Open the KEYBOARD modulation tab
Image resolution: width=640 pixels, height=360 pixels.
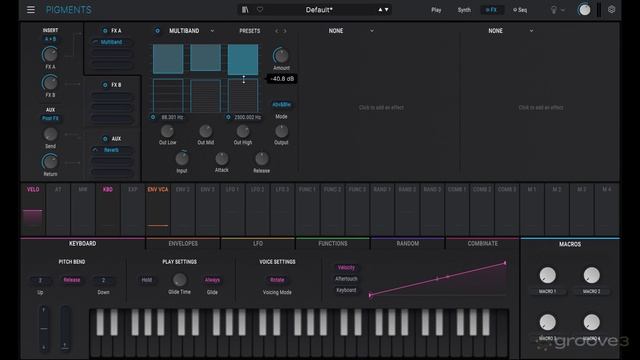coord(82,244)
